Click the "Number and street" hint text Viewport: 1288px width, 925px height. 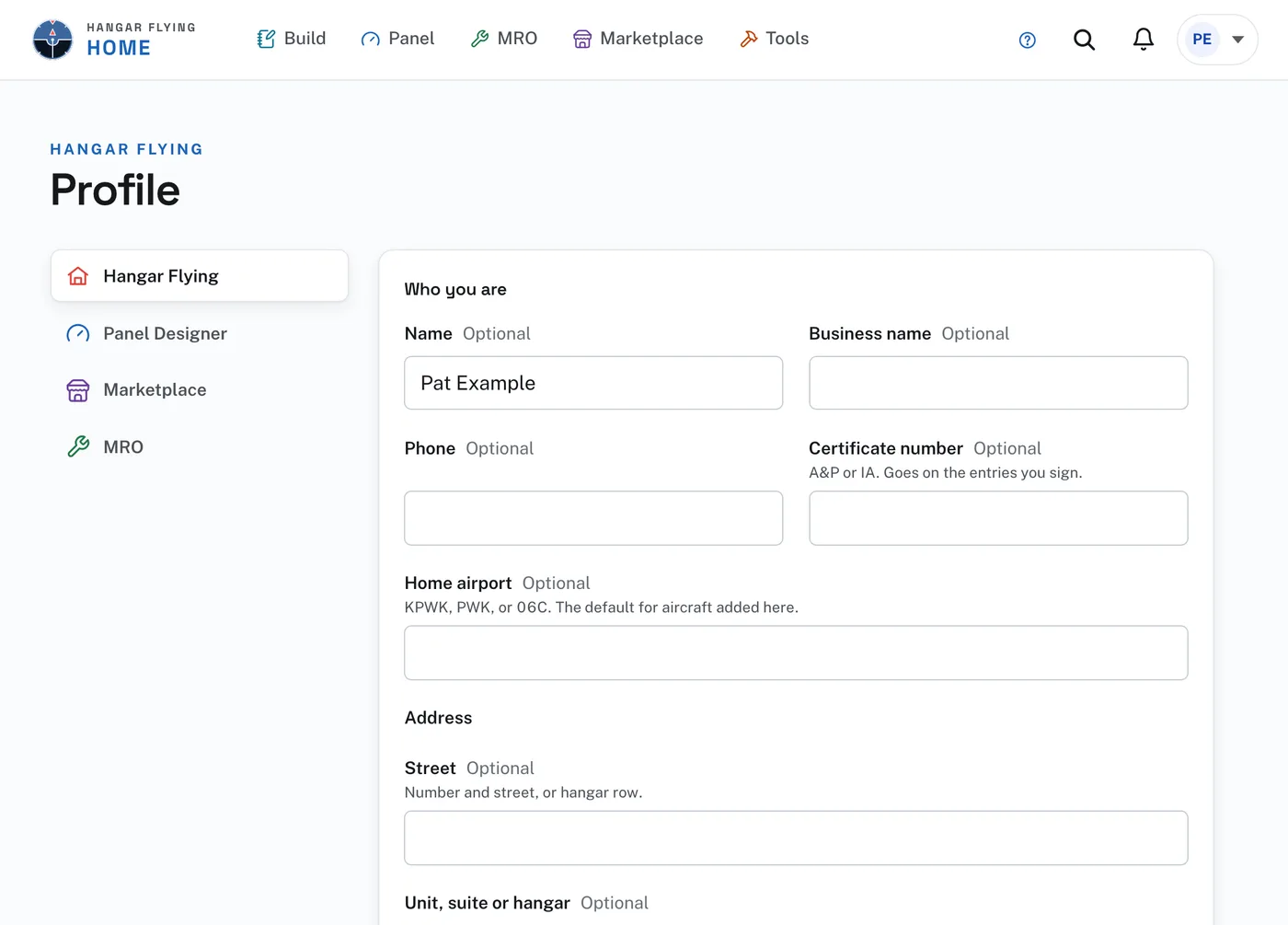click(523, 792)
